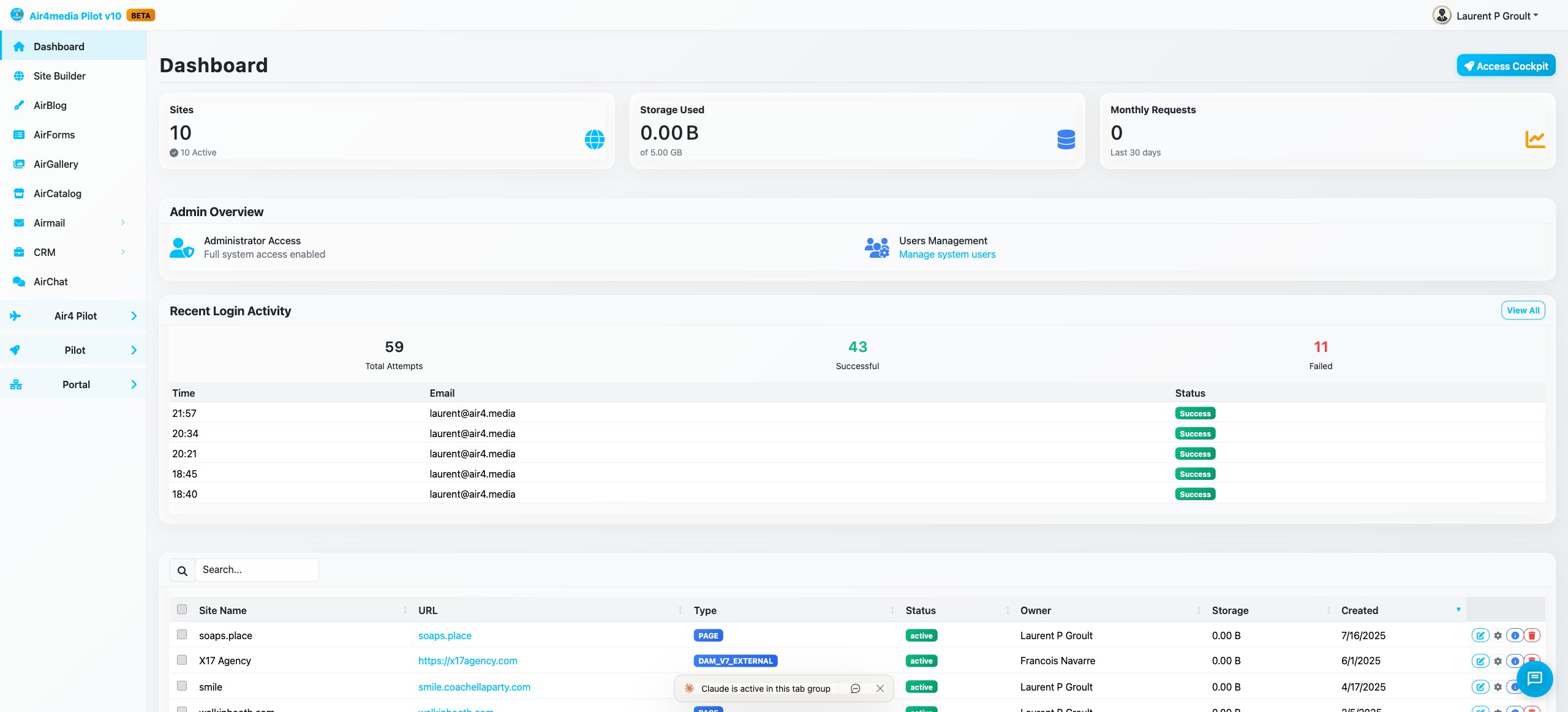Switch to the Dashboard section
Screen dimensions: 1568x712
coord(59,47)
